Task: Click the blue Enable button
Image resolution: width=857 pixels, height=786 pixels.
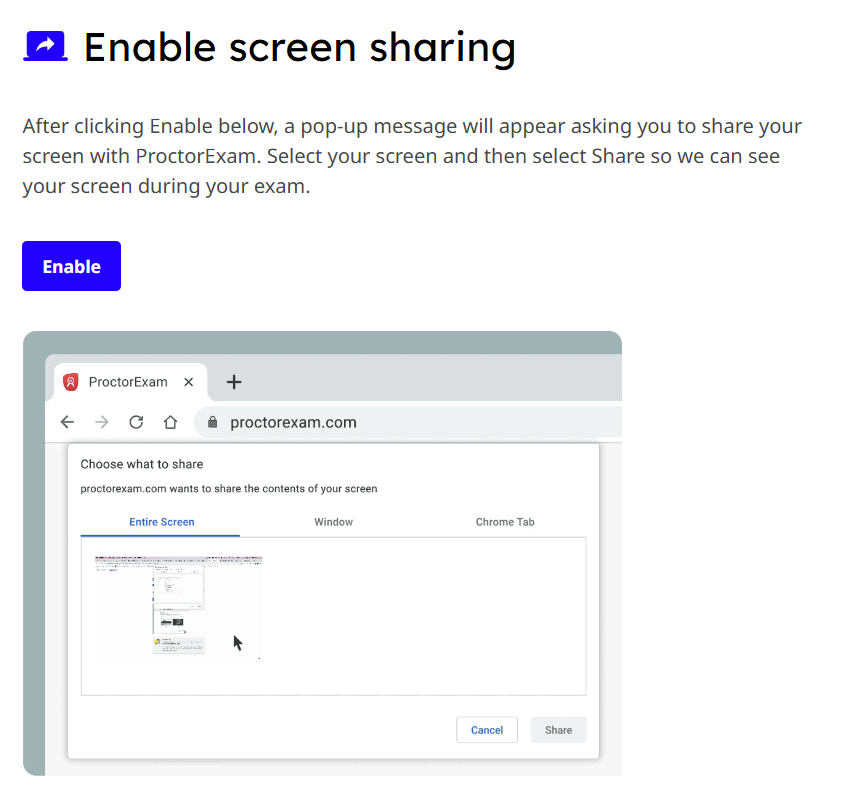Action: (71, 266)
